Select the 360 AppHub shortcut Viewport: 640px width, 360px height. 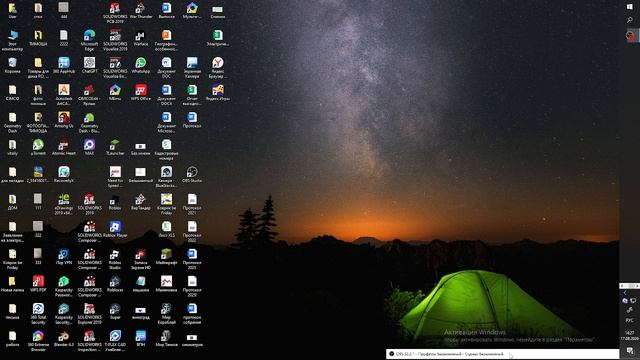point(64,65)
